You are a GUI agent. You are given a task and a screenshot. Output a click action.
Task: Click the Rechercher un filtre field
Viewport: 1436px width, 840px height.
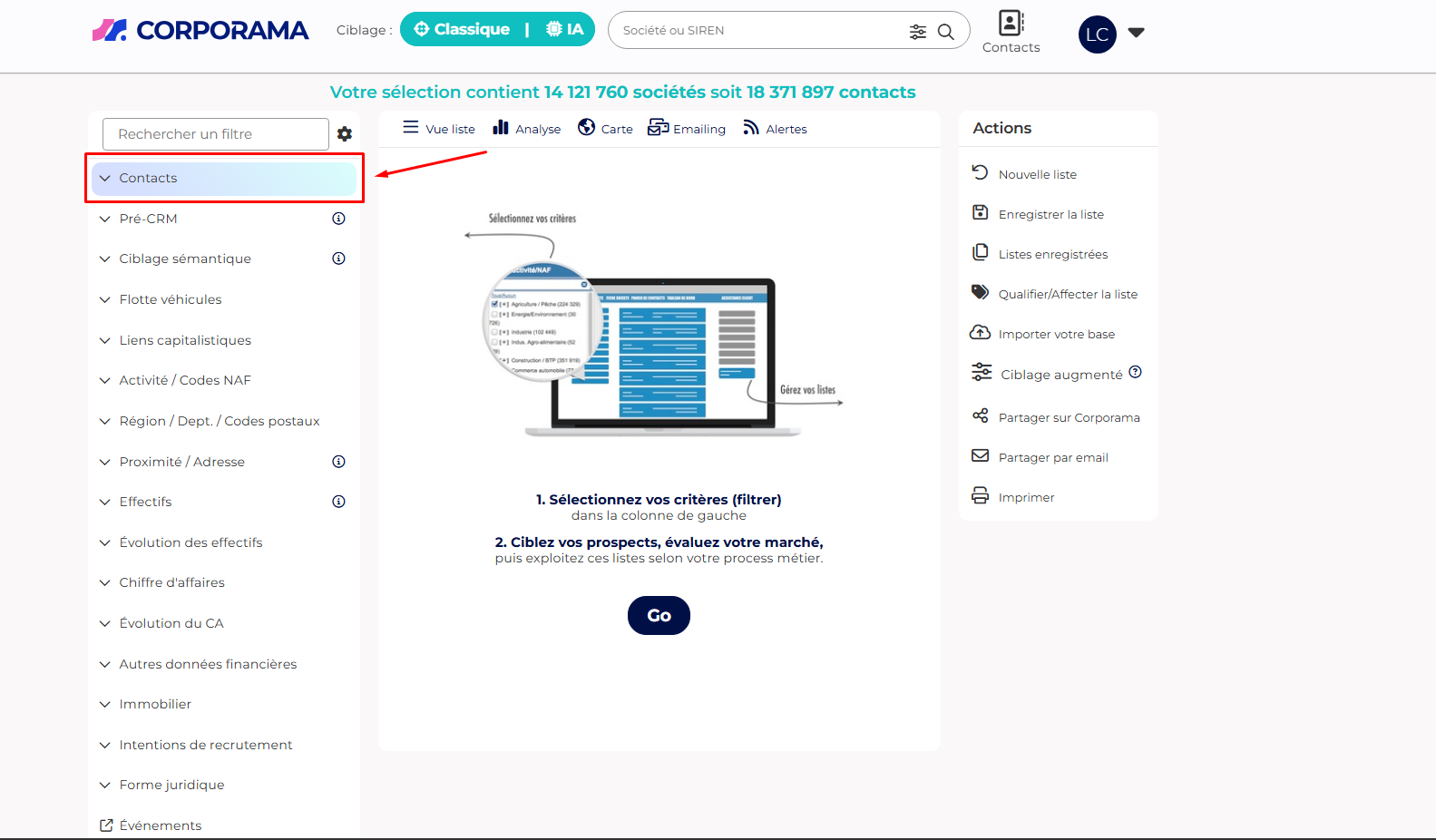click(216, 134)
